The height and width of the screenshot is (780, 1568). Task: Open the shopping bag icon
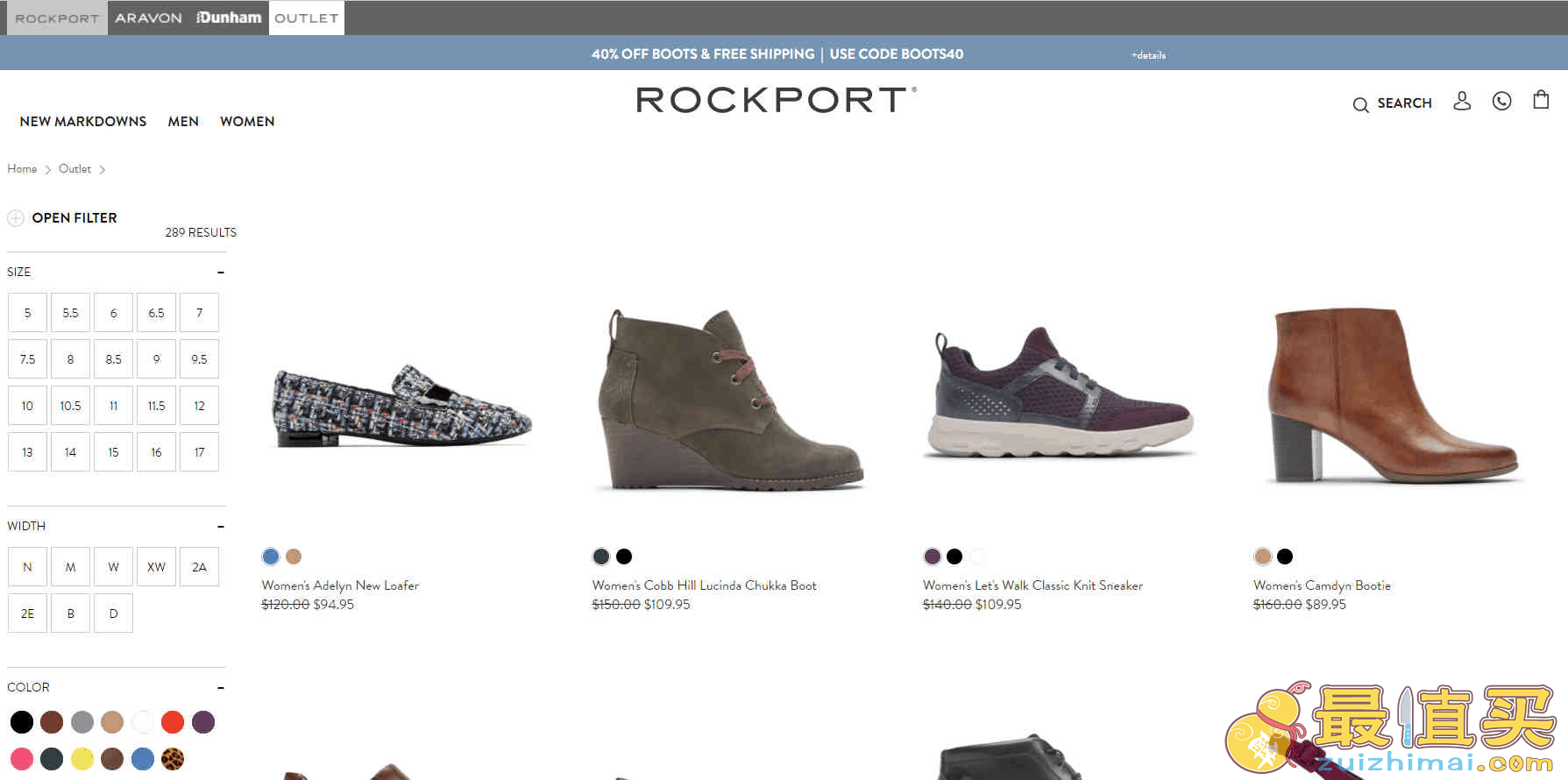click(1541, 100)
